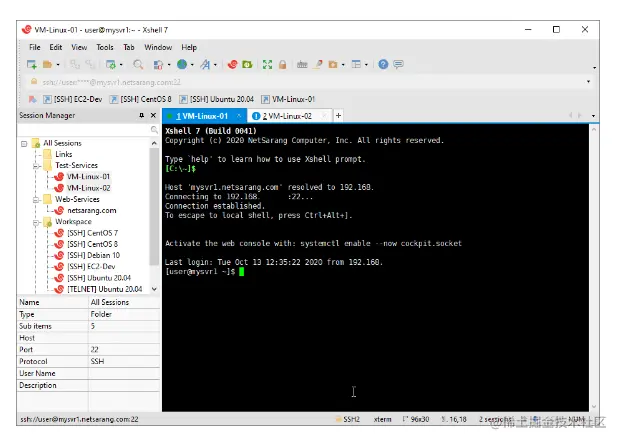The width and height of the screenshot is (620, 443).
Task: Select VM-Linux-02 in session tree
Action: point(88,188)
